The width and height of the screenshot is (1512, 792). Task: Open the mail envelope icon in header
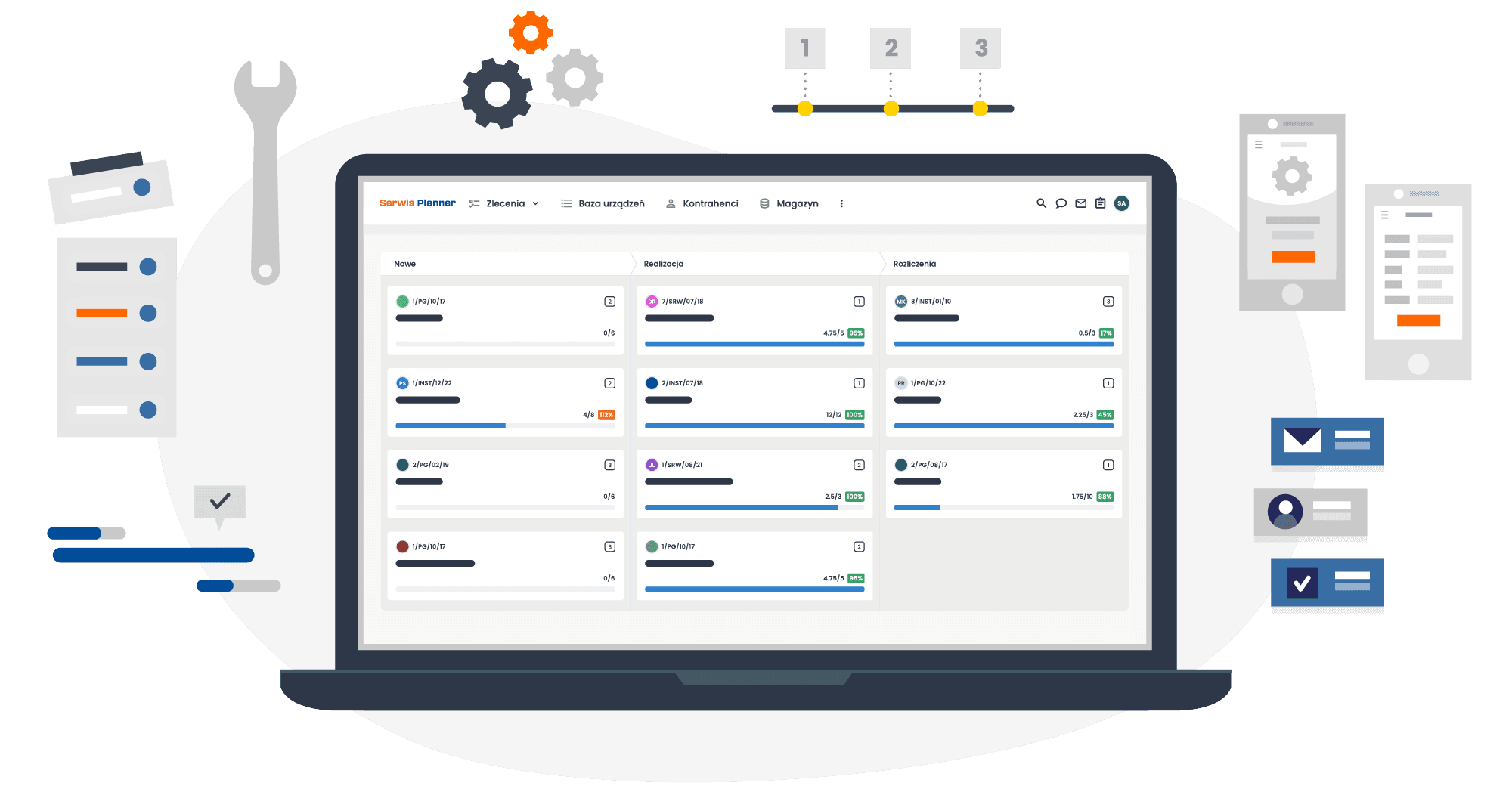point(1081,203)
